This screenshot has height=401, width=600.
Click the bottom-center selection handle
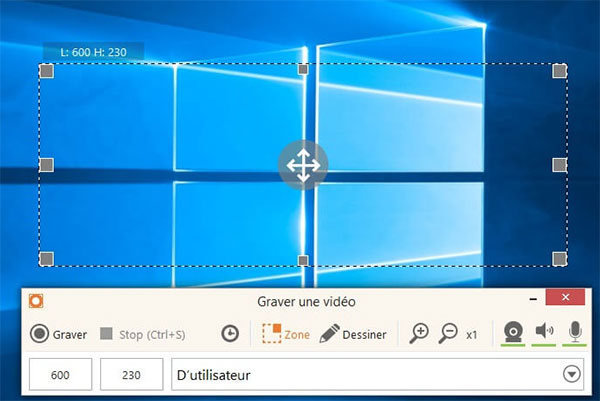pos(303,261)
